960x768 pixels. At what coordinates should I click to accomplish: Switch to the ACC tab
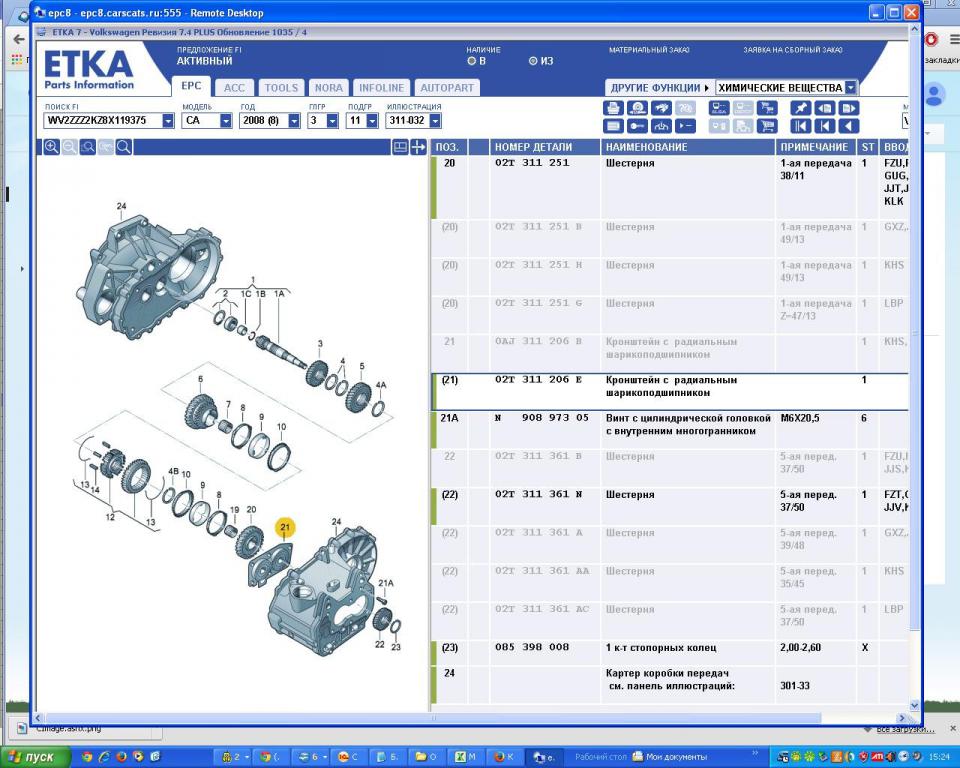234,88
